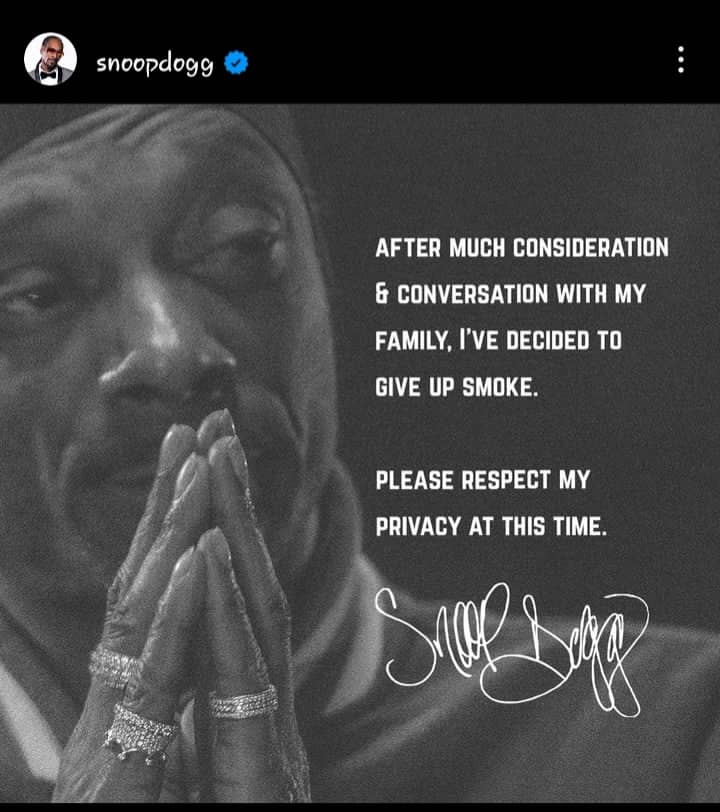720x812 pixels.
Task: Open the three-dot more options menu
Action: pos(681,60)
